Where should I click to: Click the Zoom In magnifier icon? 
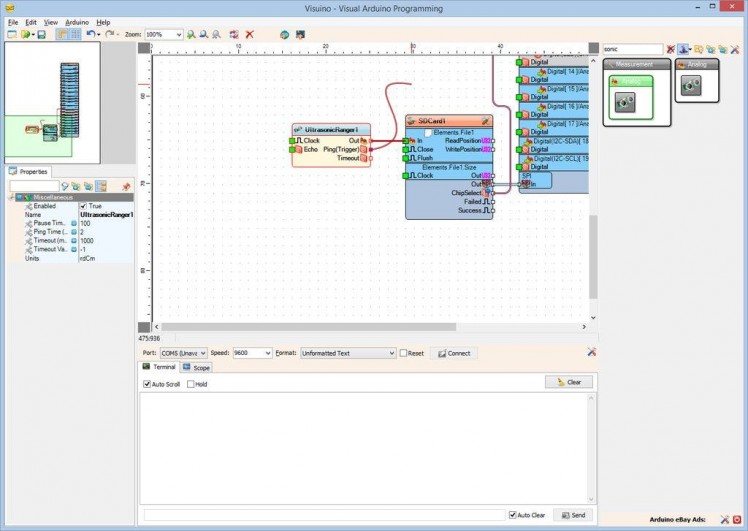[x=190, y=34]
